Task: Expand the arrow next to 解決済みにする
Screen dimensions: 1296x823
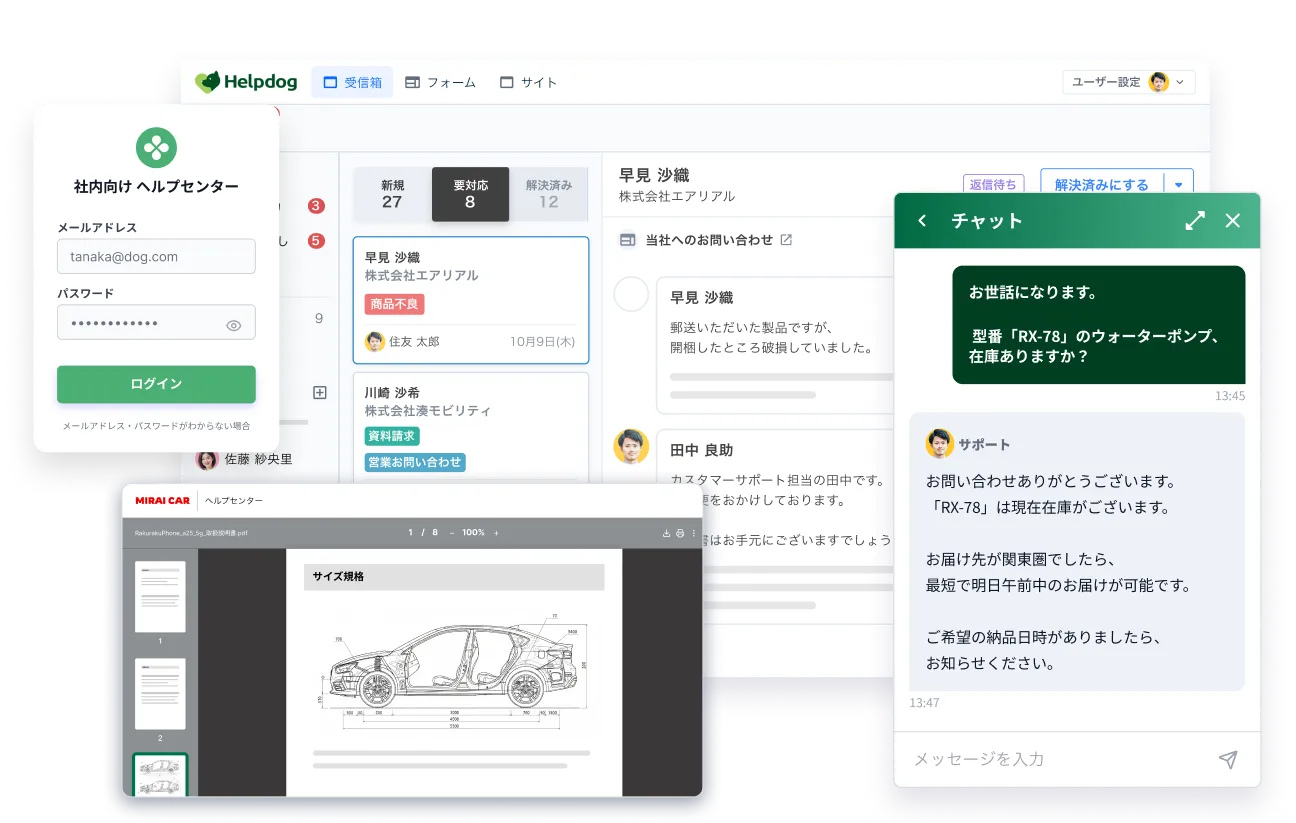Action: pos(1178,185)
